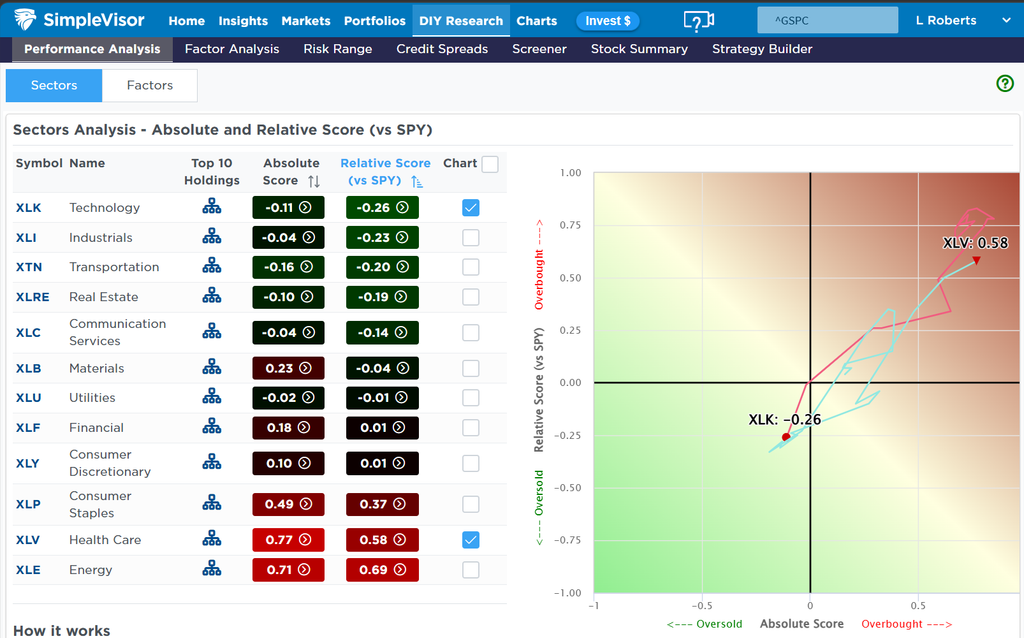
Task: Open the Markets menu
Action: [x=306, y=21]
